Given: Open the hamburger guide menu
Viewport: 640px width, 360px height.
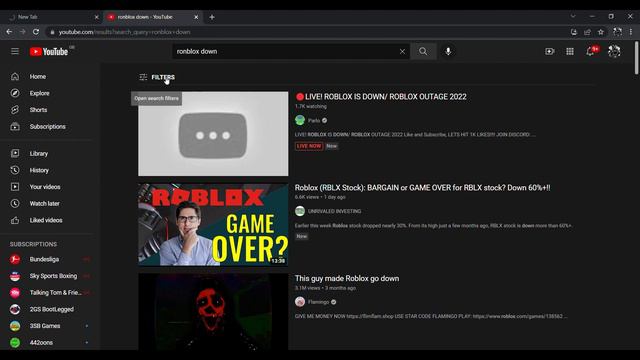Looking at the screenshot, I should [15, 51].
